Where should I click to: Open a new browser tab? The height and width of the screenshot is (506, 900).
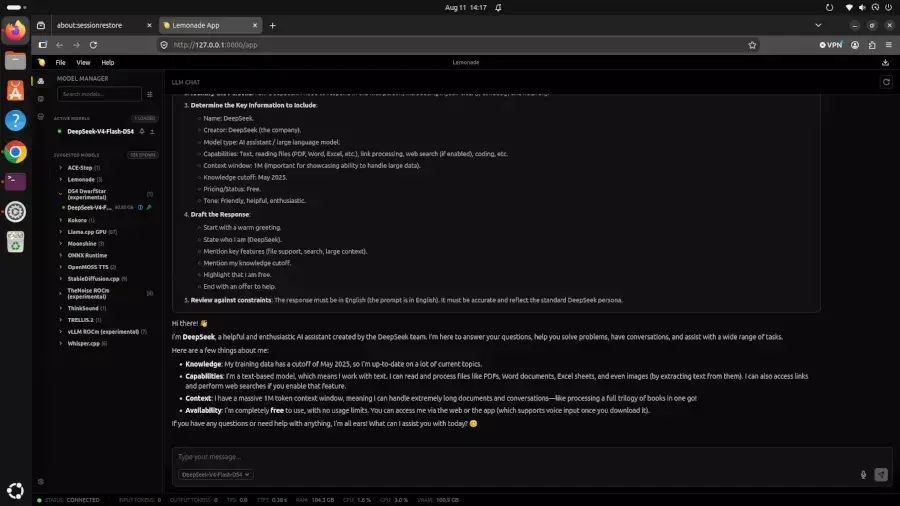pyautogui.click(x=273, y=25)
